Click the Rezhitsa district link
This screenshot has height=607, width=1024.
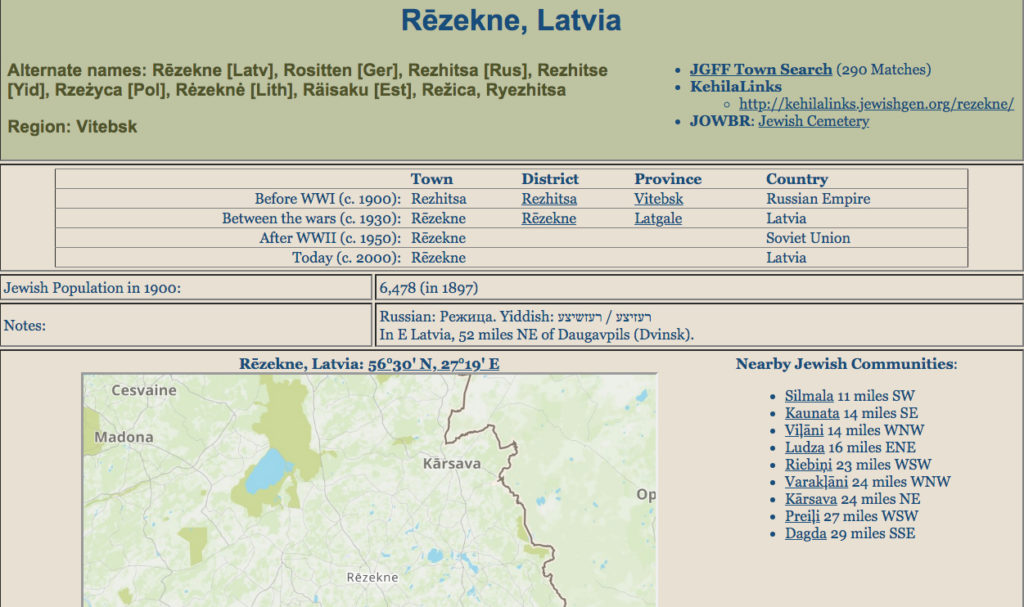[x=549, y=199]
